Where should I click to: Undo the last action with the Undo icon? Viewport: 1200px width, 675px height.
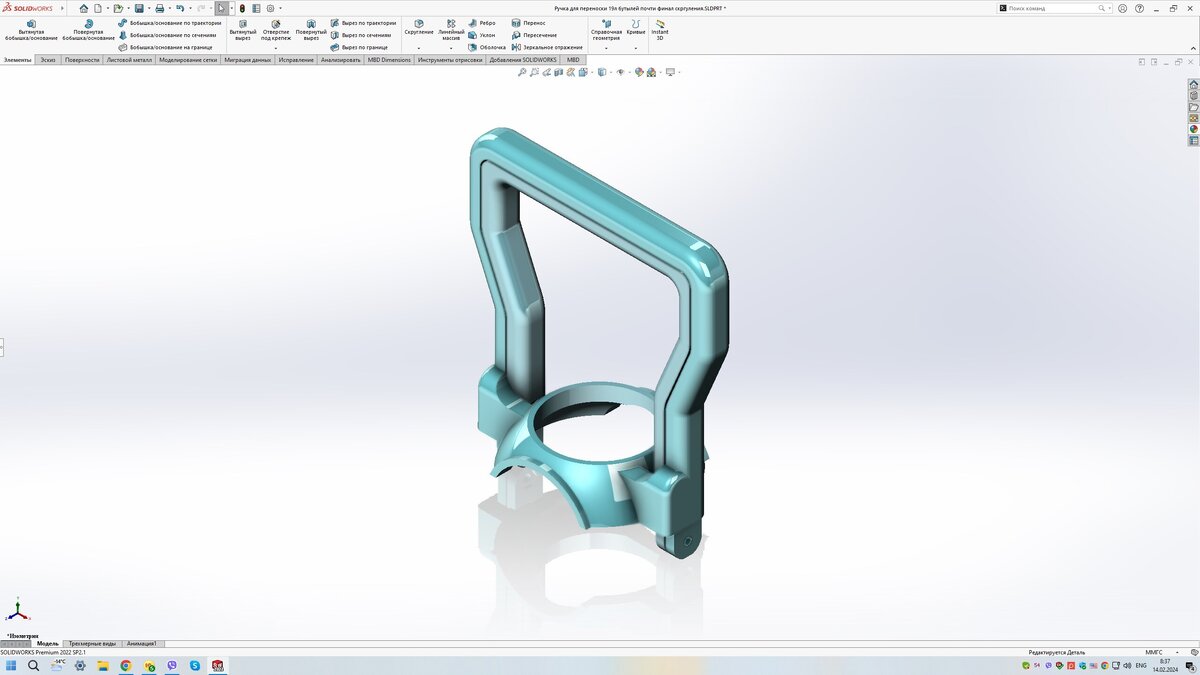(x=179, y=8)
